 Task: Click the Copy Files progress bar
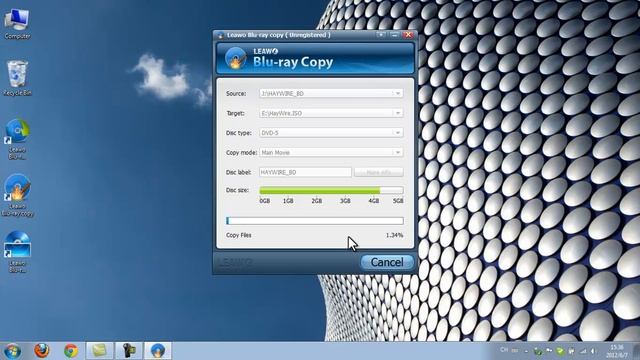(315, 221)
